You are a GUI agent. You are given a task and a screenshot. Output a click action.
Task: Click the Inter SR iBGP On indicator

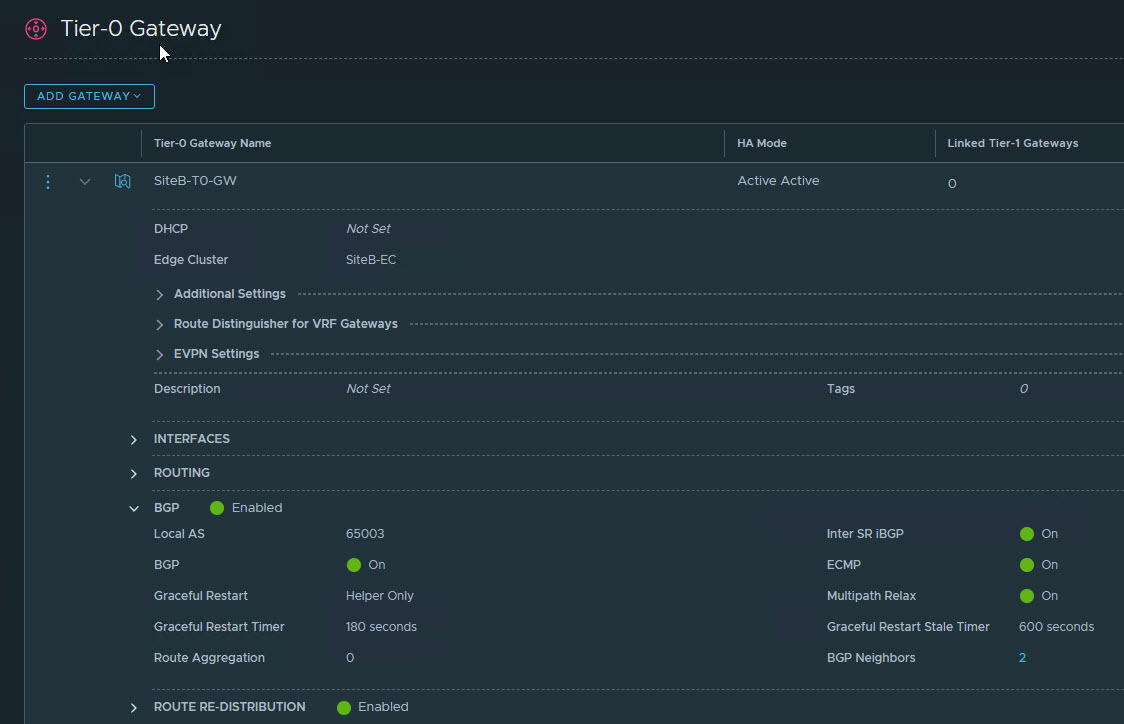click(x=1026, y=534)
